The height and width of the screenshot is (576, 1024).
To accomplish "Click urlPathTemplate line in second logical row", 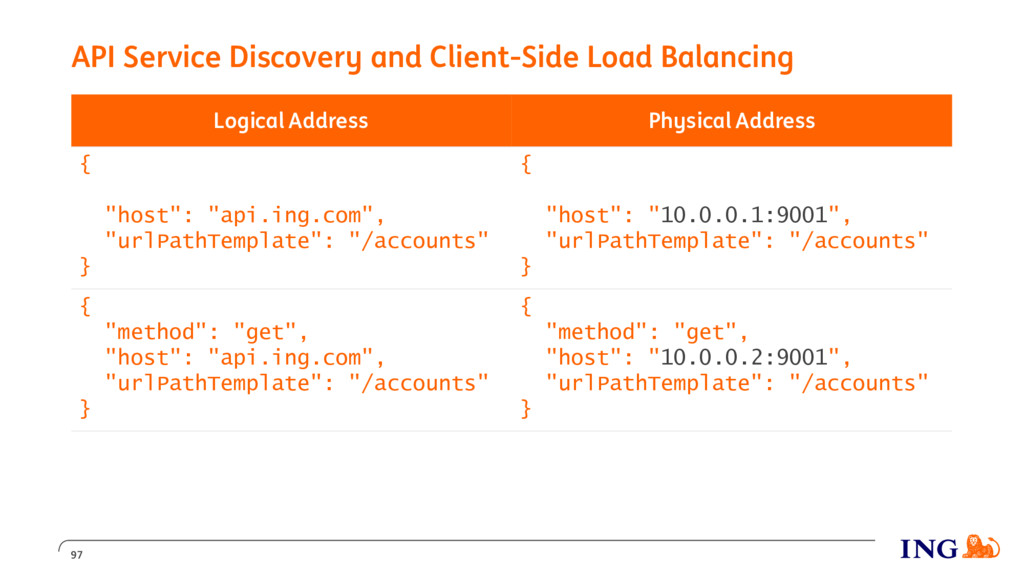I will 296,383.
